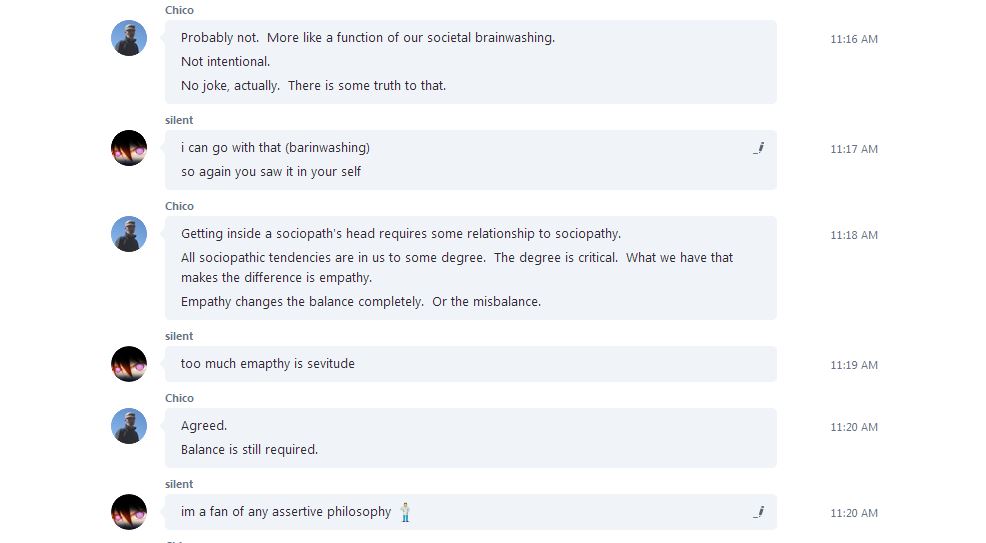986x543 pixels.
Task: Click the 'Chico' sender name at top
Action: [179, 10]
